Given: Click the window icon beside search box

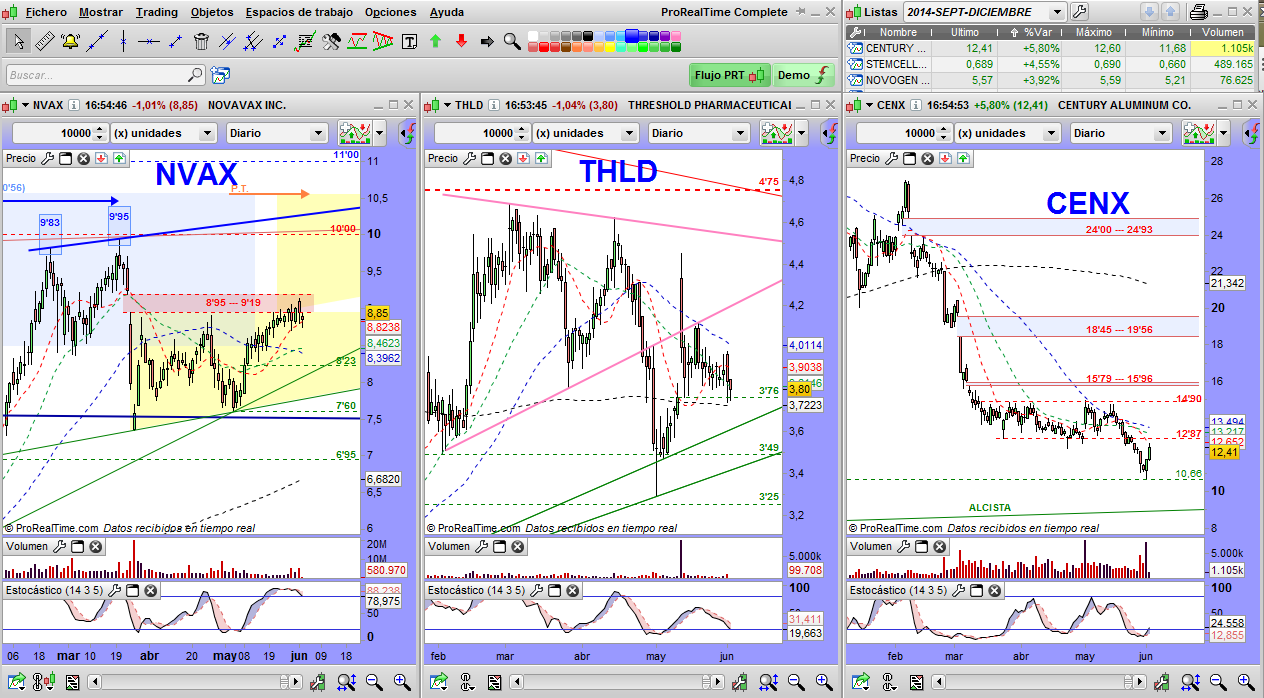Looking at the screenshot, I should [x=220, y=75].
